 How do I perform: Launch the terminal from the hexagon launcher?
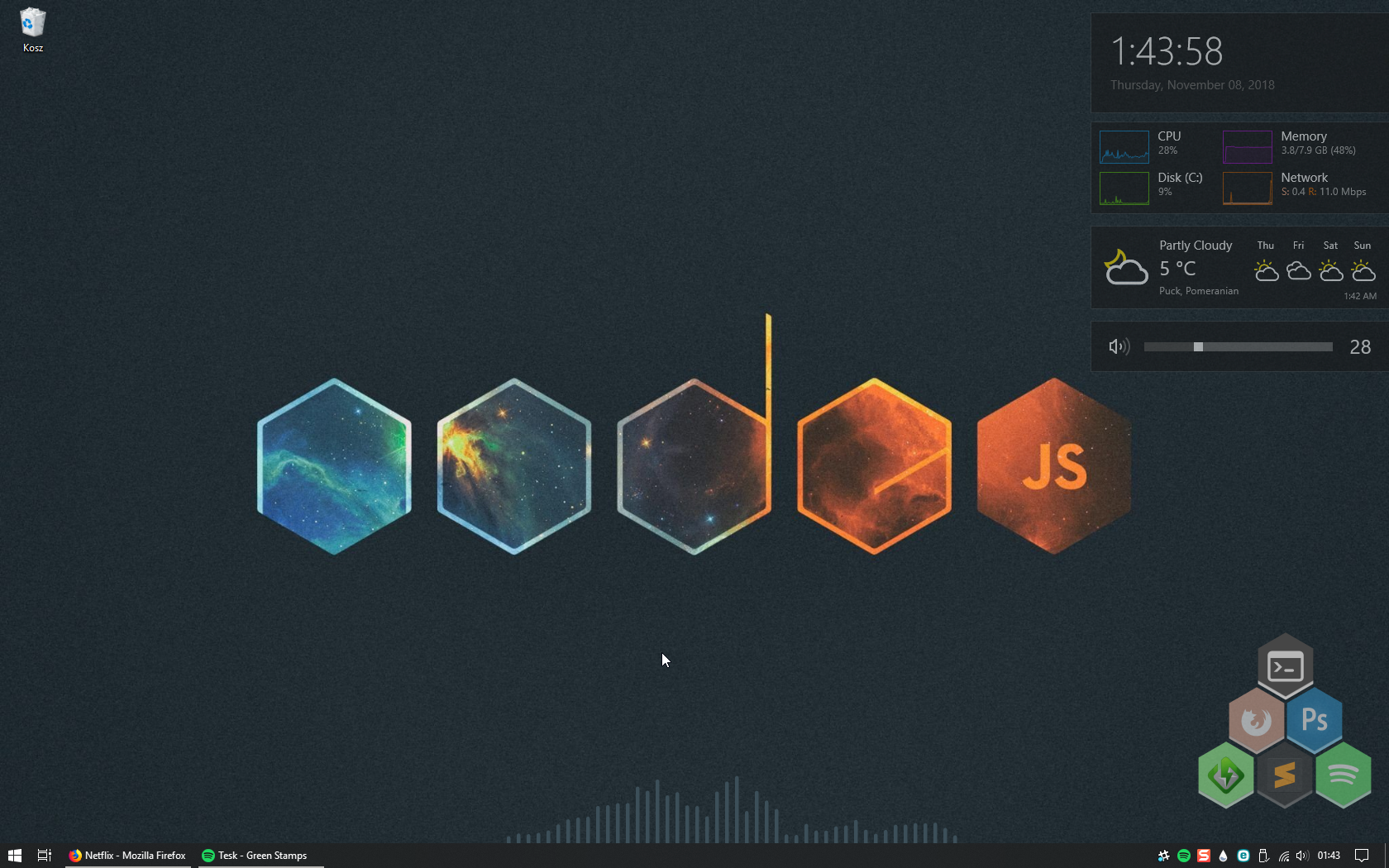click(x=1285, y=666)
